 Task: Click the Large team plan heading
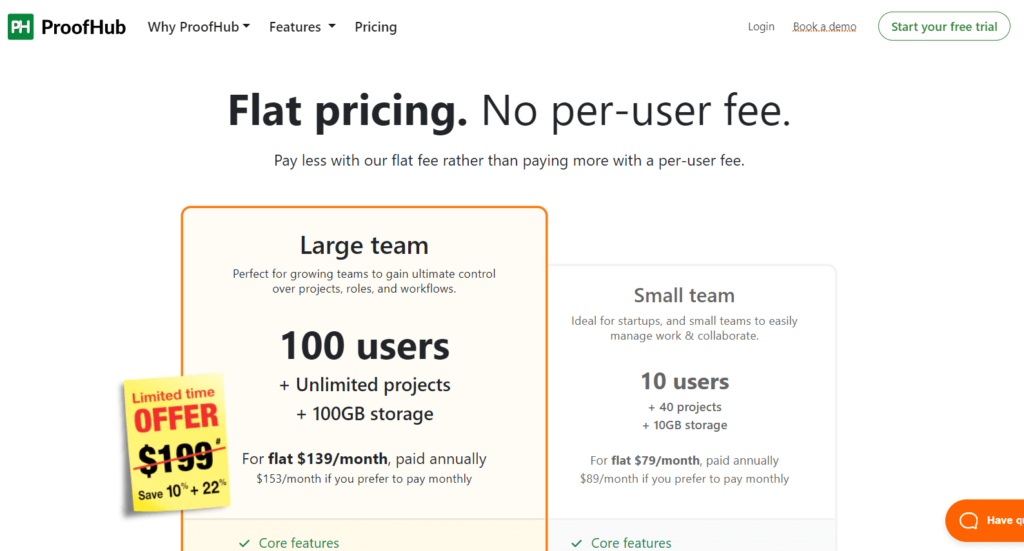pos(364,245)
